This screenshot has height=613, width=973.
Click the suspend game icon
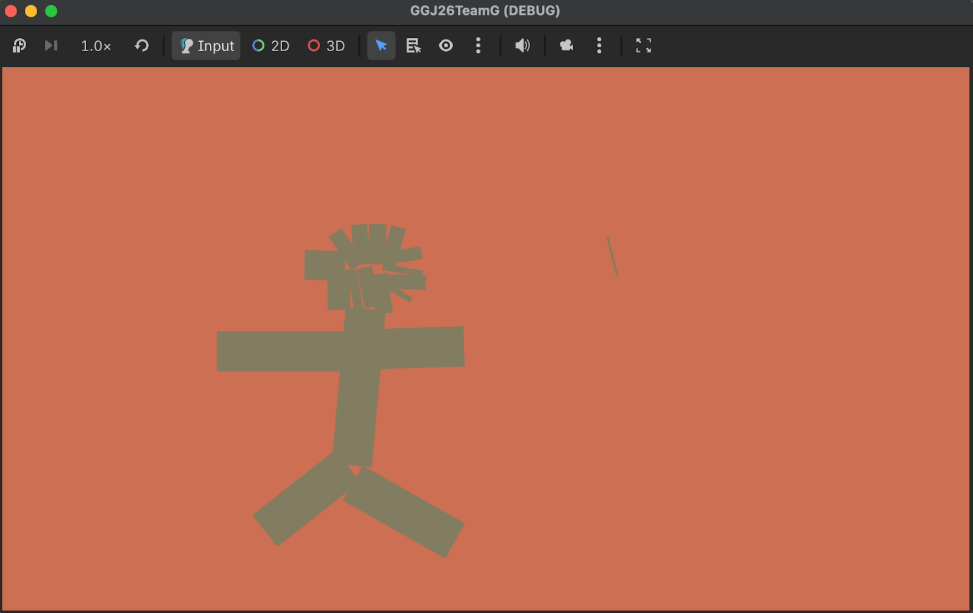tap(19, 46)
